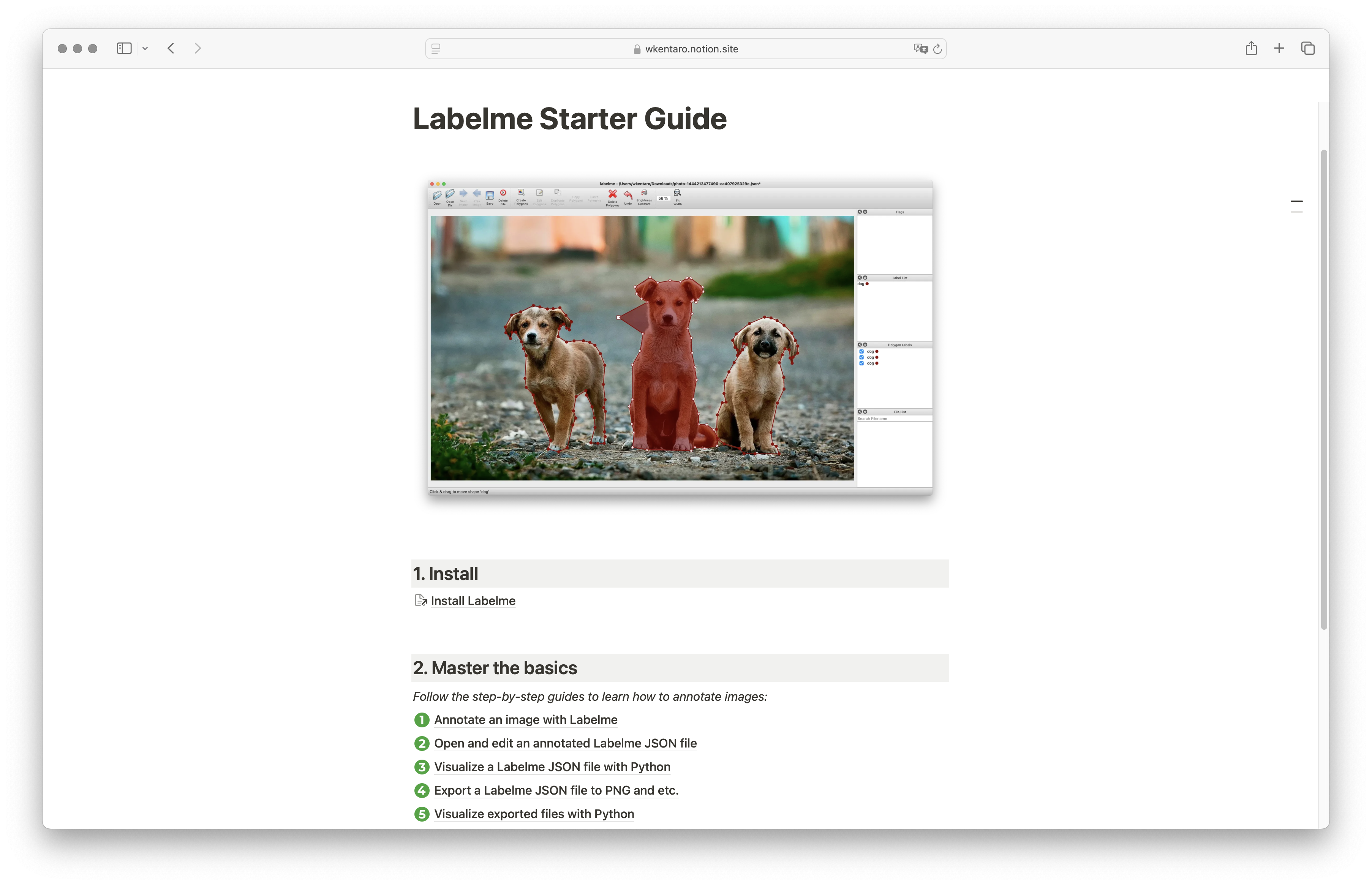1372x885 pixels.
Task: Open 'Annotate an image with Labelme'
Action: [525, 719]
